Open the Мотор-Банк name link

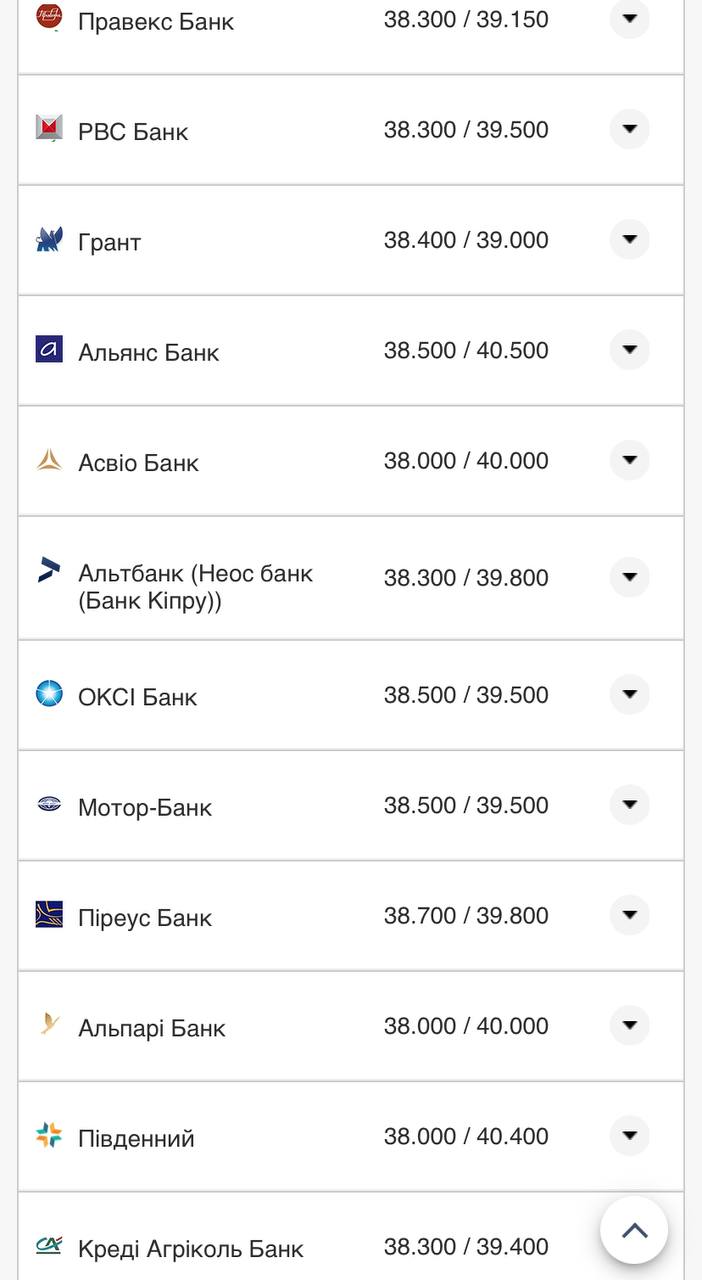(145, 808)
